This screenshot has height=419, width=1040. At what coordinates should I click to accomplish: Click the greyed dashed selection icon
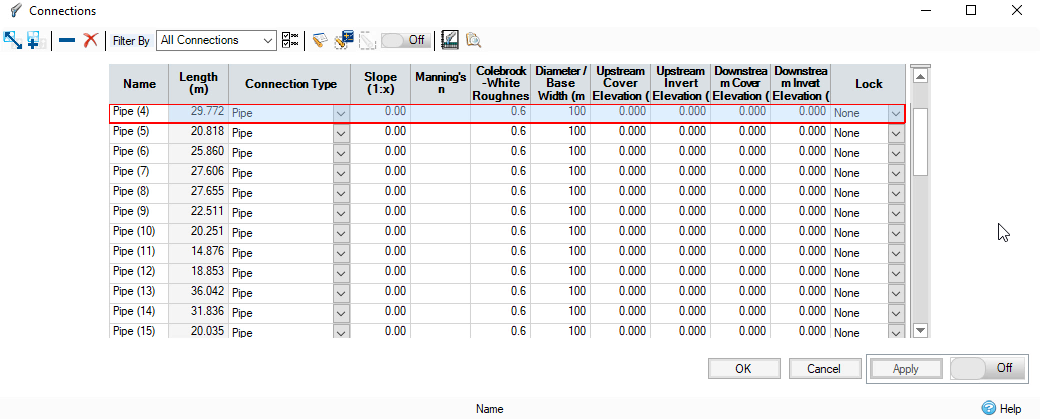click(x=367, y=40)
